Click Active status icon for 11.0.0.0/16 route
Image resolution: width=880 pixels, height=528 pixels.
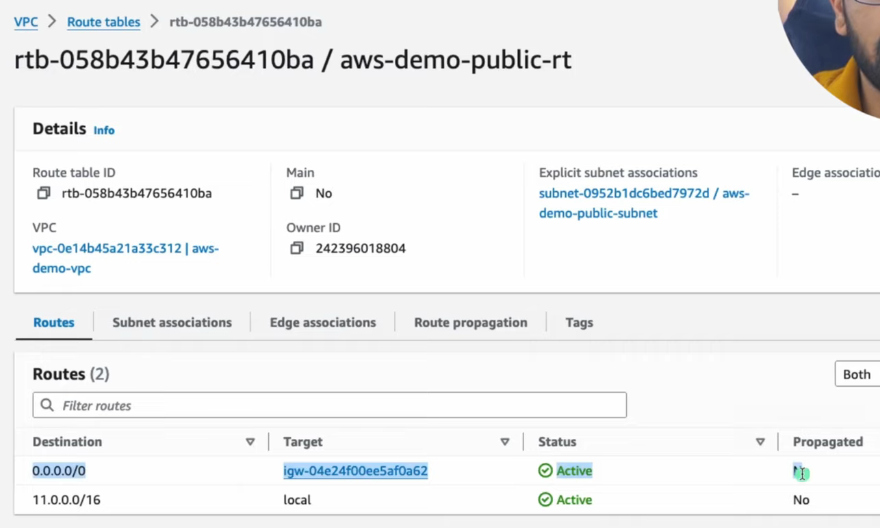[x=545, y=500]
